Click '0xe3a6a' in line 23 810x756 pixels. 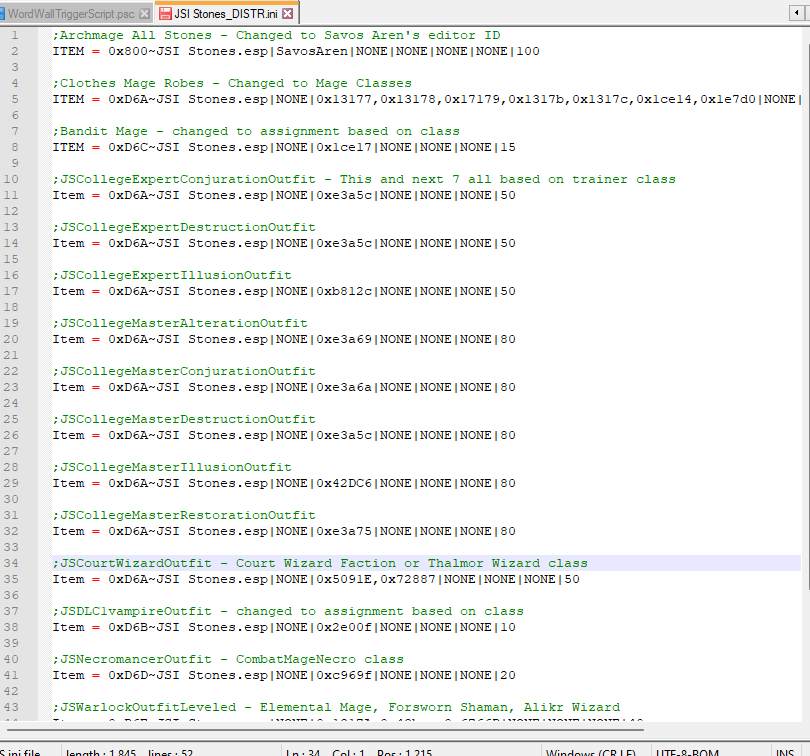tap(344, 388)
